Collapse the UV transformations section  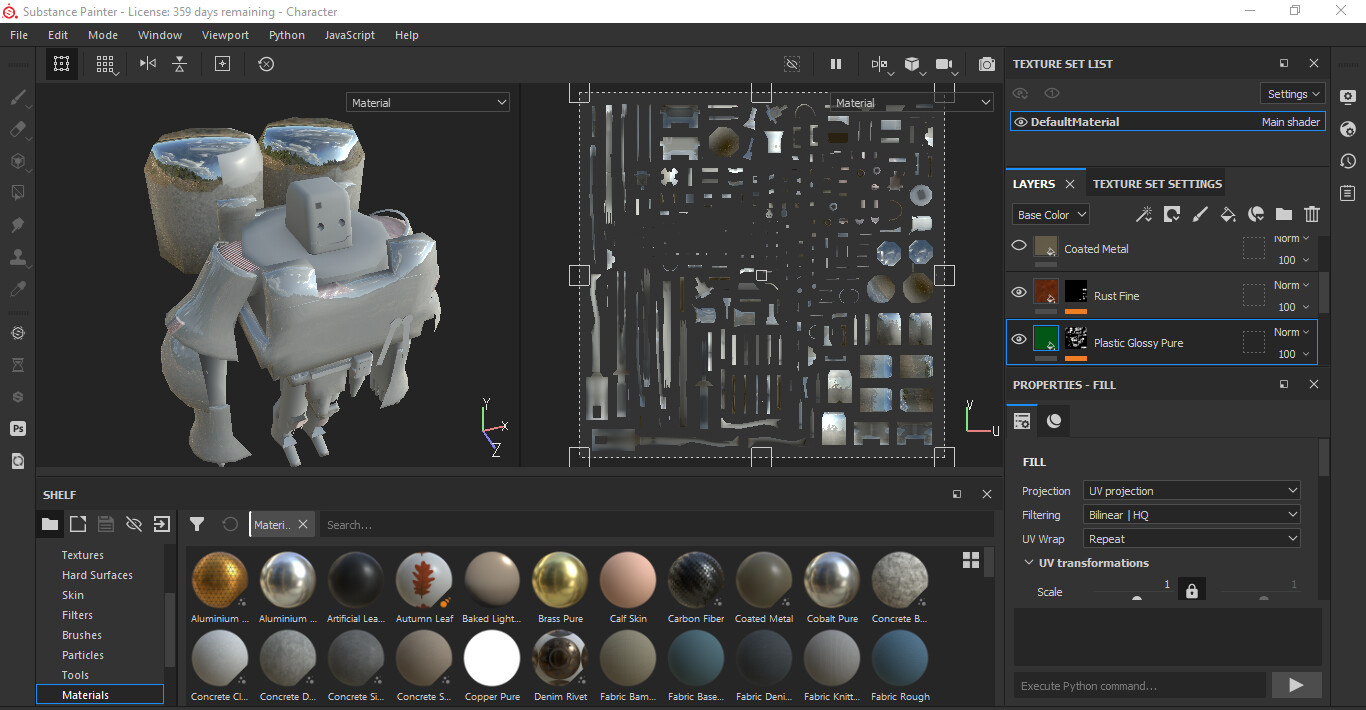point(1029,562)
